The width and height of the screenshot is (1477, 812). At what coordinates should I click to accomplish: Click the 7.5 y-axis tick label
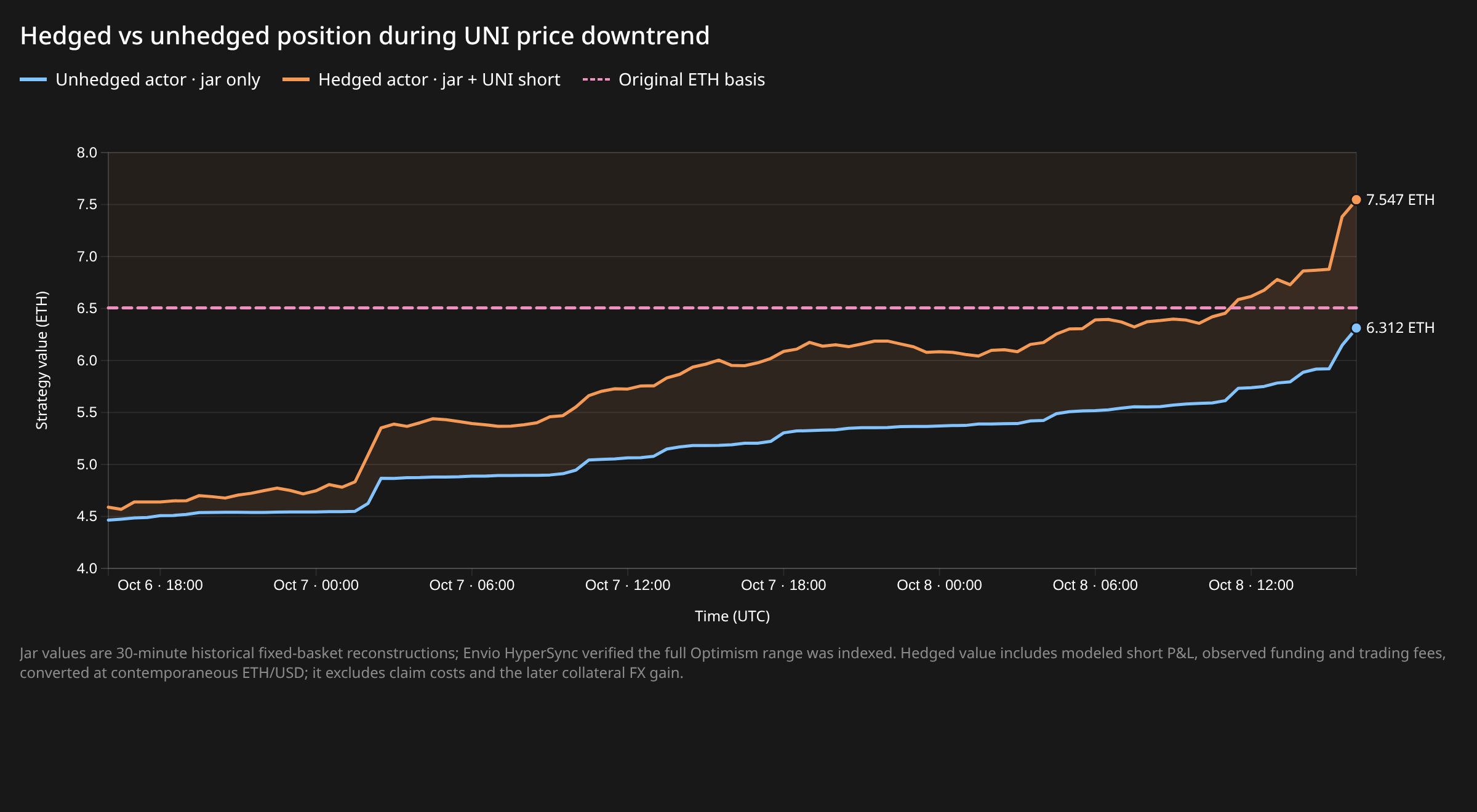tap(87, 204)
